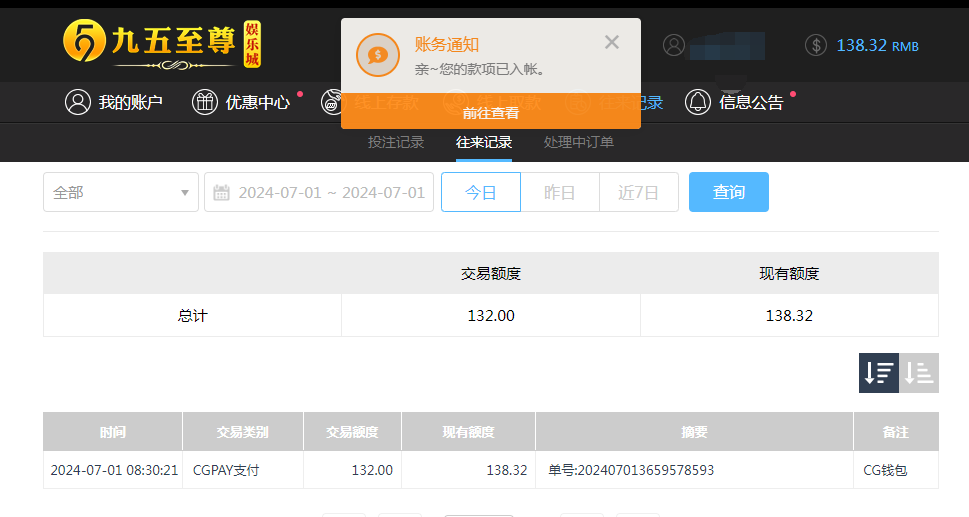Open 我的账户 user icon
This screenshot has height=517, width=969.
pyautogui.click(x=78, y=102)
